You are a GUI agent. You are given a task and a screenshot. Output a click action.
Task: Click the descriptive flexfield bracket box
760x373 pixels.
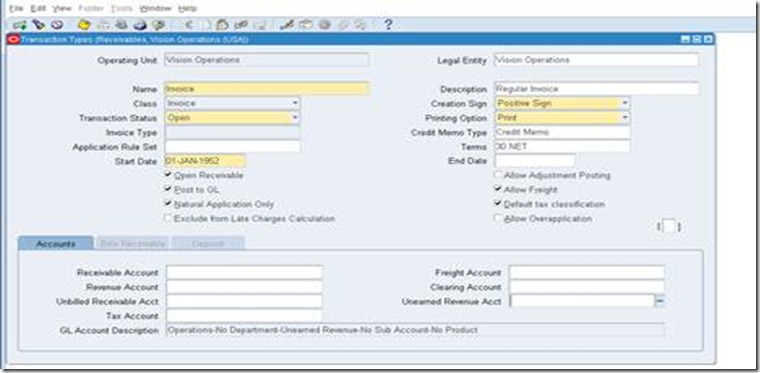tap(669, 226)
